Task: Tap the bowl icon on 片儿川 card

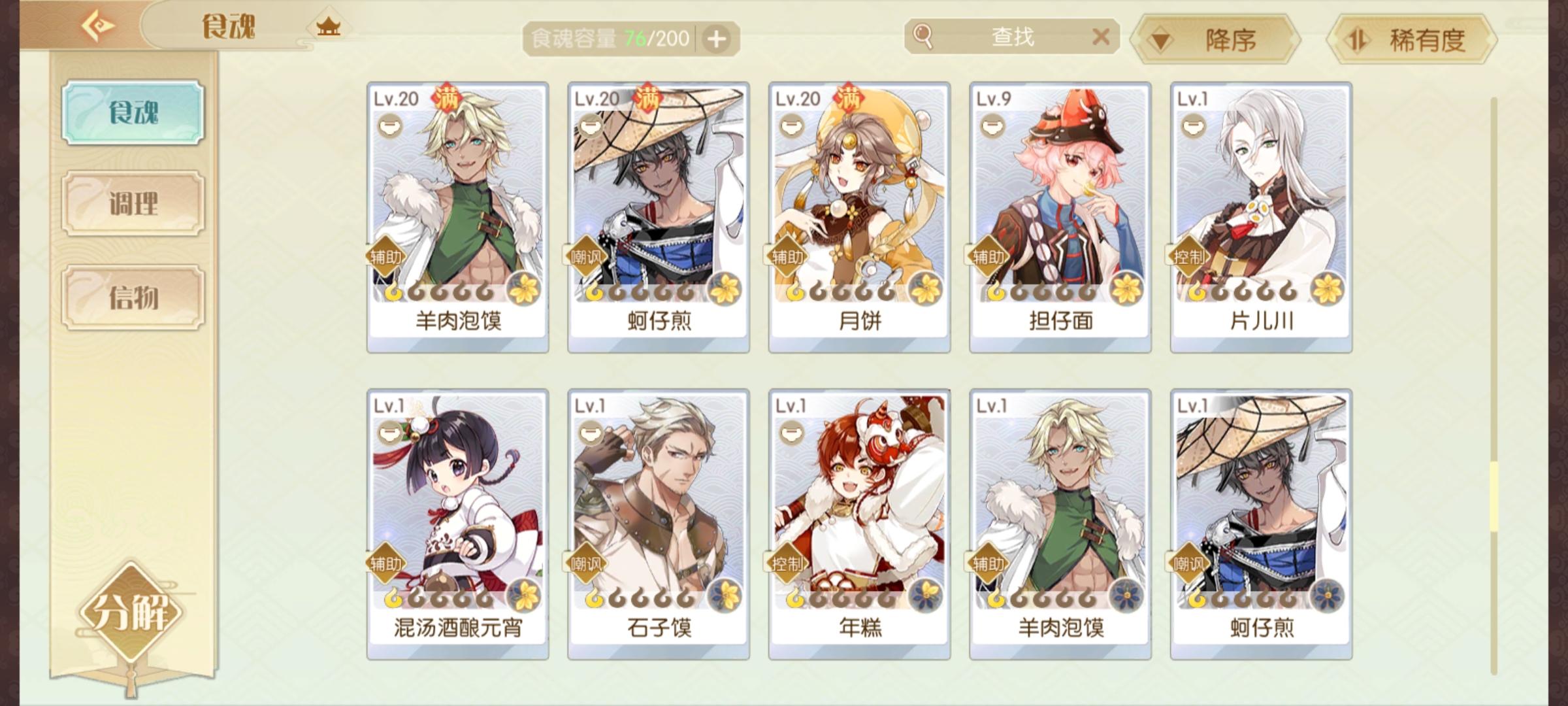Action: pyautogui.click(x=1193, y=126)
